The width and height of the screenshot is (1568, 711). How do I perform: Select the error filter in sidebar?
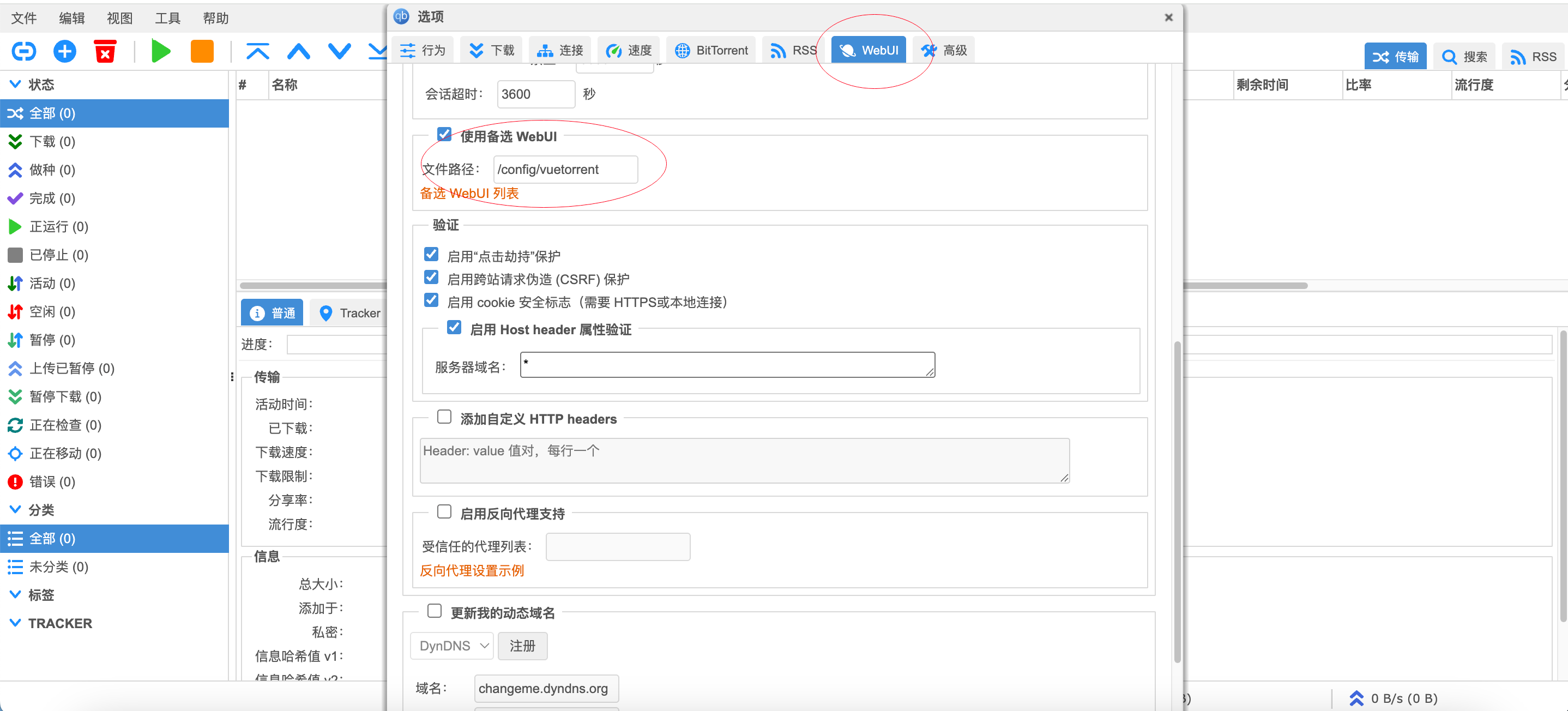(x=52, y=481)
